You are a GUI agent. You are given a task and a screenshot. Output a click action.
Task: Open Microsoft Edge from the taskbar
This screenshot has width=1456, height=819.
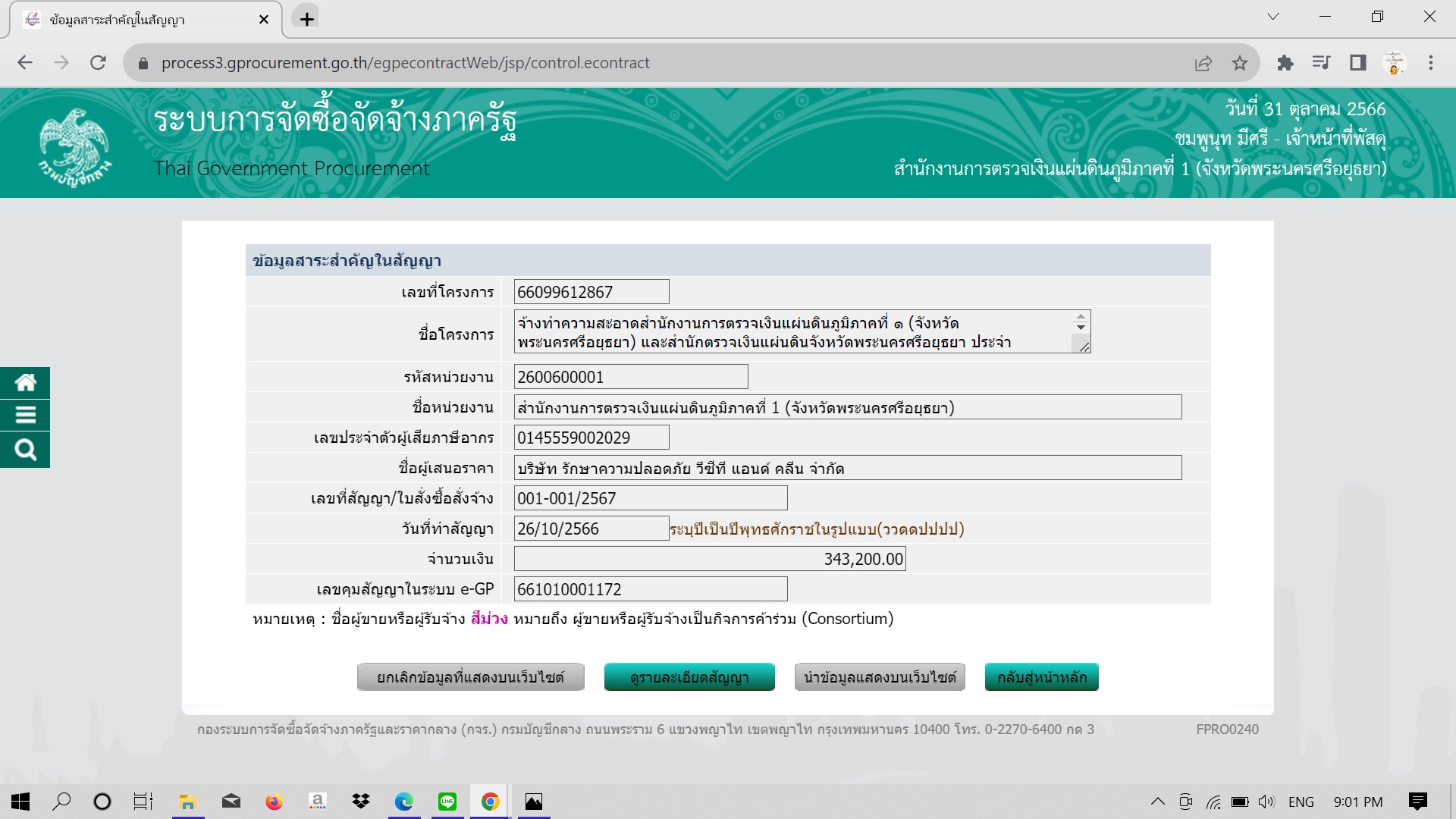404,802
